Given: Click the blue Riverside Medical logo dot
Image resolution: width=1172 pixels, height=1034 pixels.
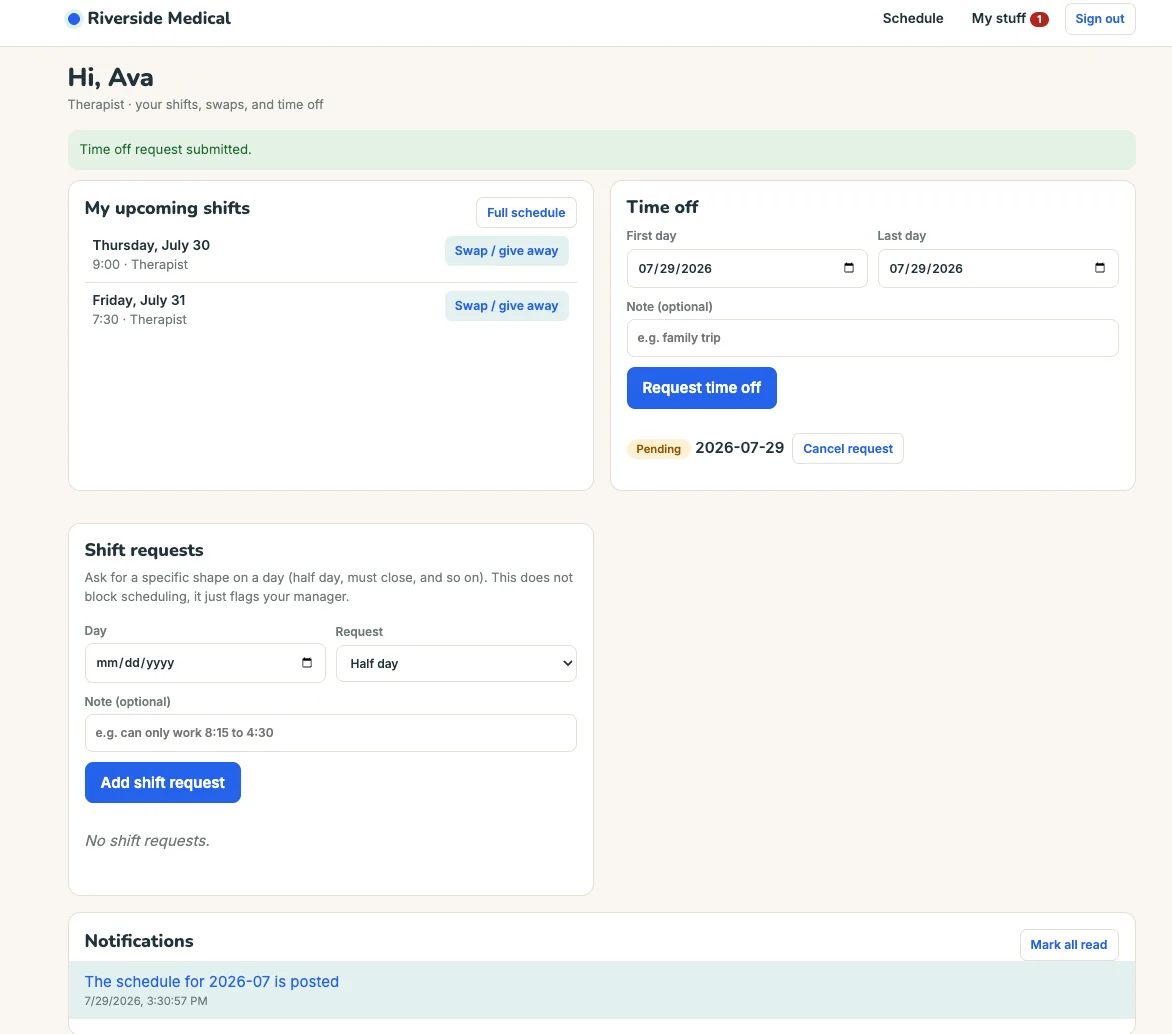Looking at the screenshot, I should tap(73, 19).
